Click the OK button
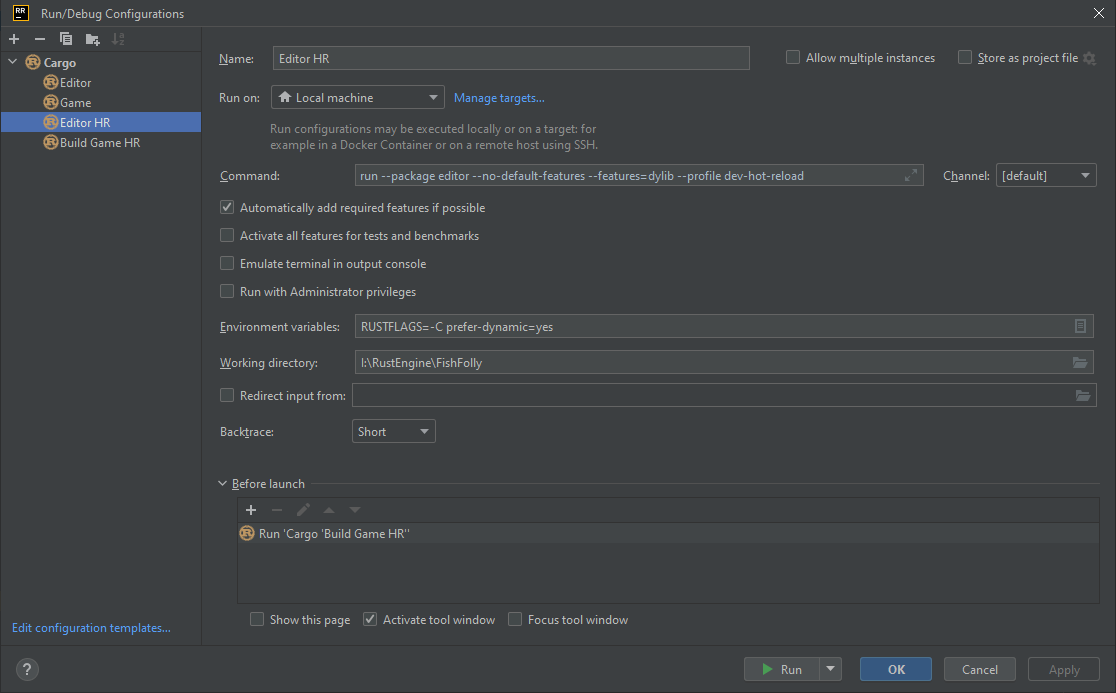Screen dimensions: 1116x693 (895, 669)
